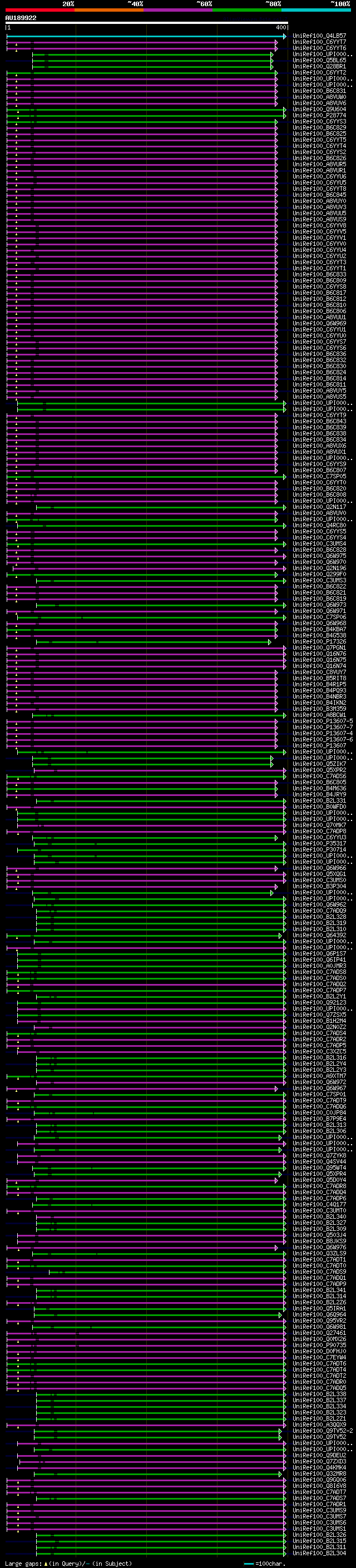Open hit UniRef100_B4M636
356x1568 pixels.
tap(319, 788)
